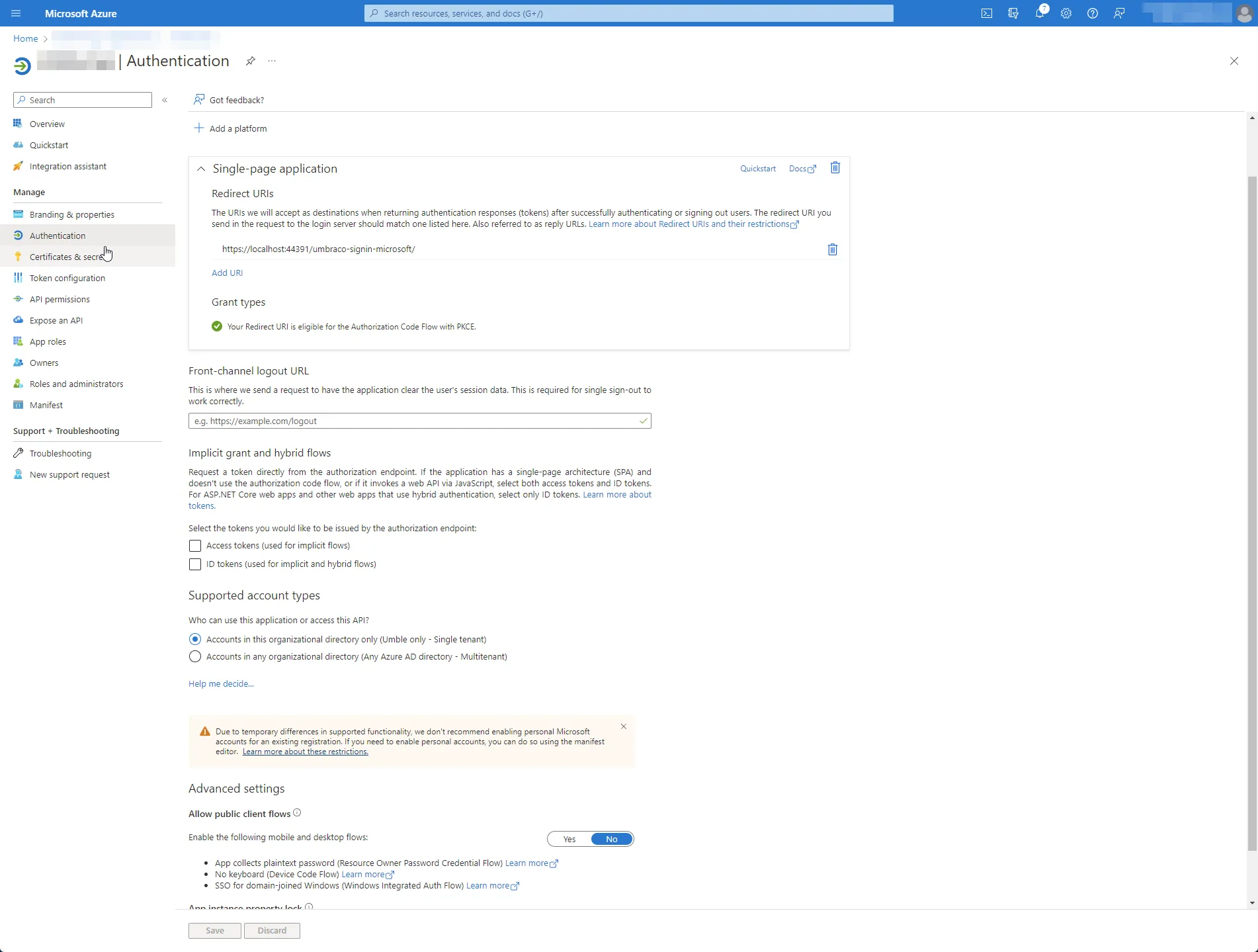
Task: Open Cloud Shell from the top bar
Action: [987, 13]
